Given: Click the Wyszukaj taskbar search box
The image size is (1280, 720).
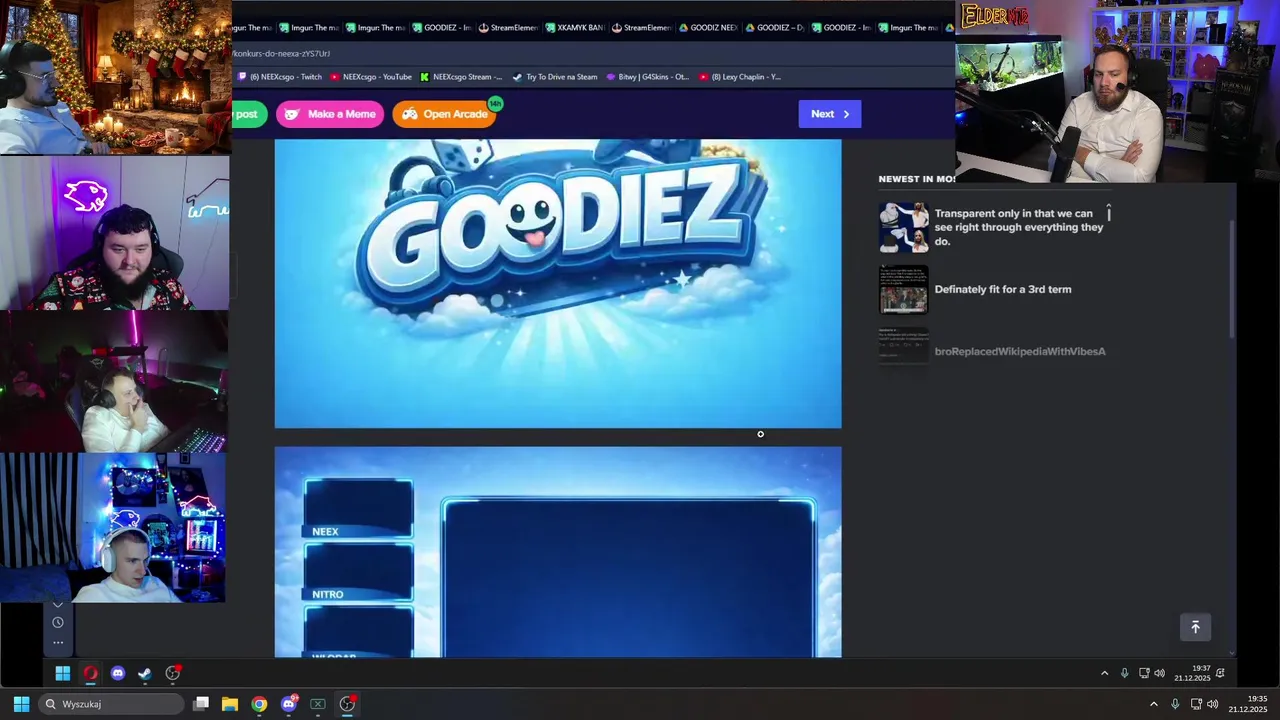Looking at the screenshot, I should pos(111,704).
